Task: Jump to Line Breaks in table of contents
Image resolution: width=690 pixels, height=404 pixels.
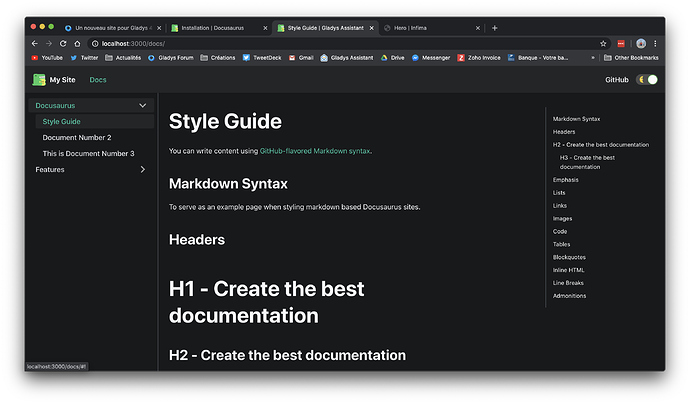Action: click(x=568, y=283)
